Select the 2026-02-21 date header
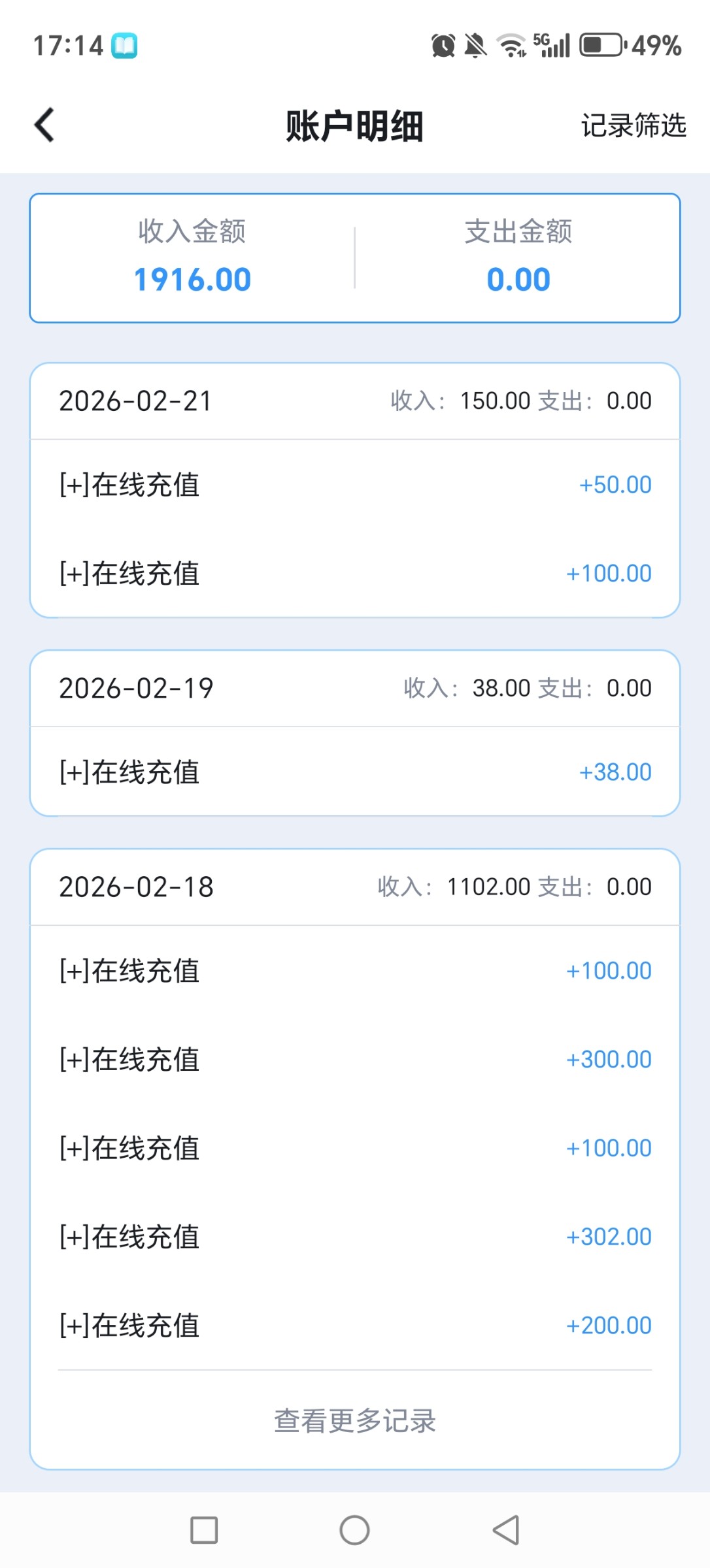 [x=136, y=401]
